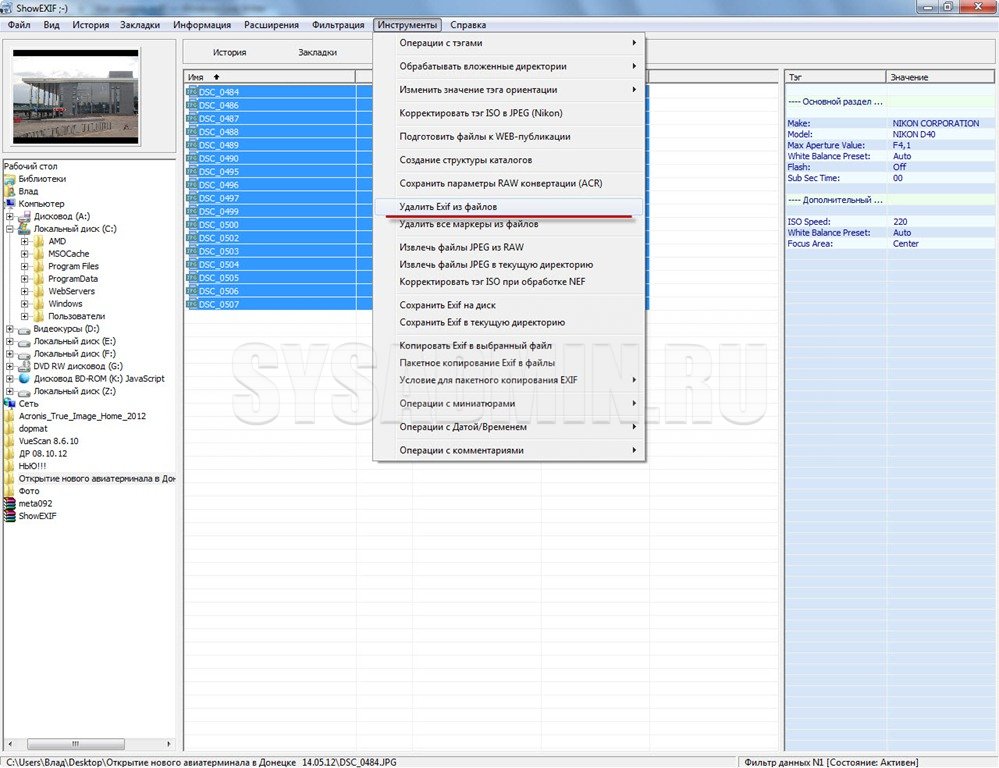Image resolution: width=999 pixels, height=768 pixels.
Task: Open the Фильтрация menu in the menu bar
Action: pos(338,25)
